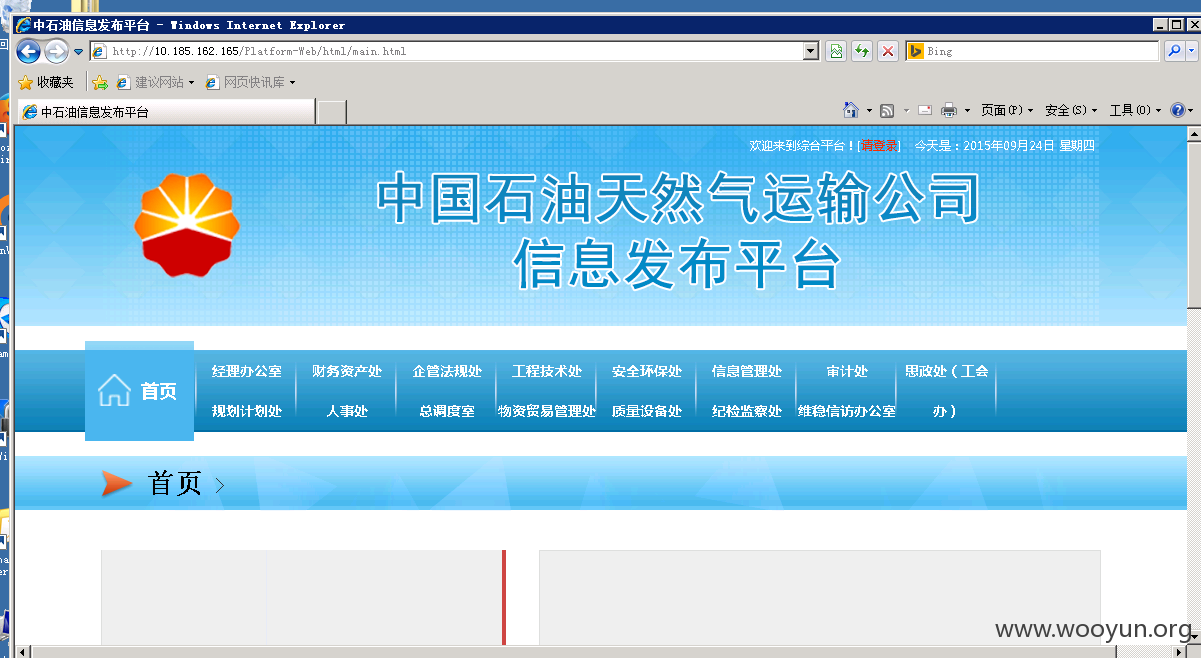Open the 企管法规处 department link
Image resolution: width=1201 pixels, height=658 pixels.
[447, 371]
